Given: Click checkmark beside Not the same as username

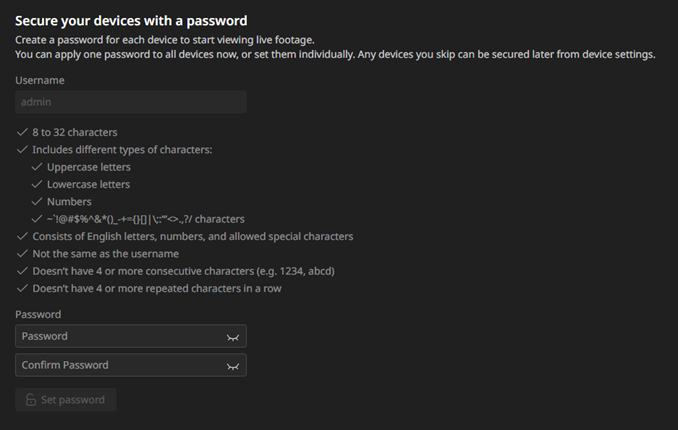Looking at the screenshot, I should [x=22, y=254].
